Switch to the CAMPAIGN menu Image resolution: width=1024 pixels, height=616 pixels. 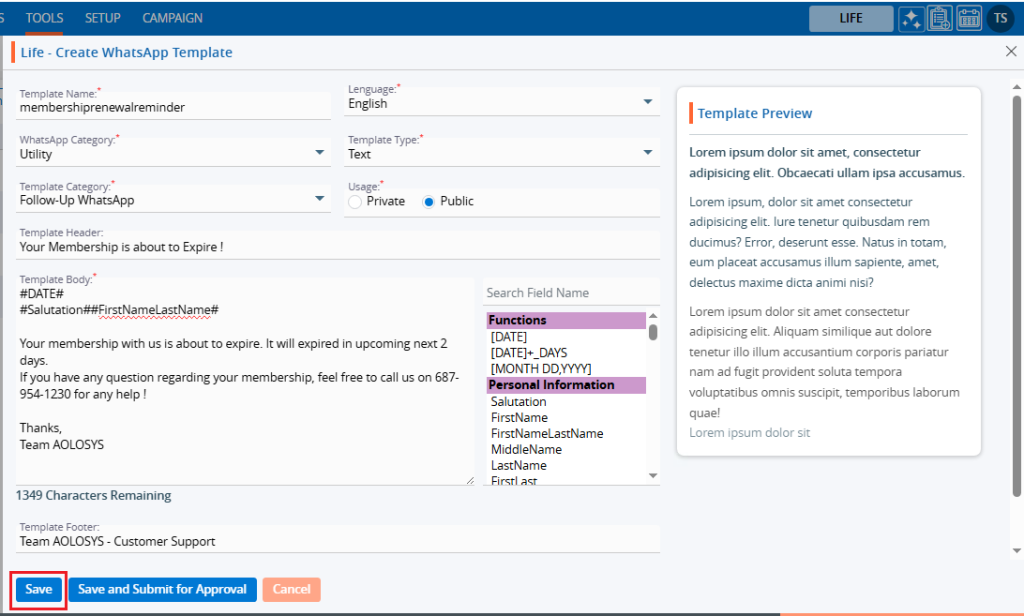[172, 18]
